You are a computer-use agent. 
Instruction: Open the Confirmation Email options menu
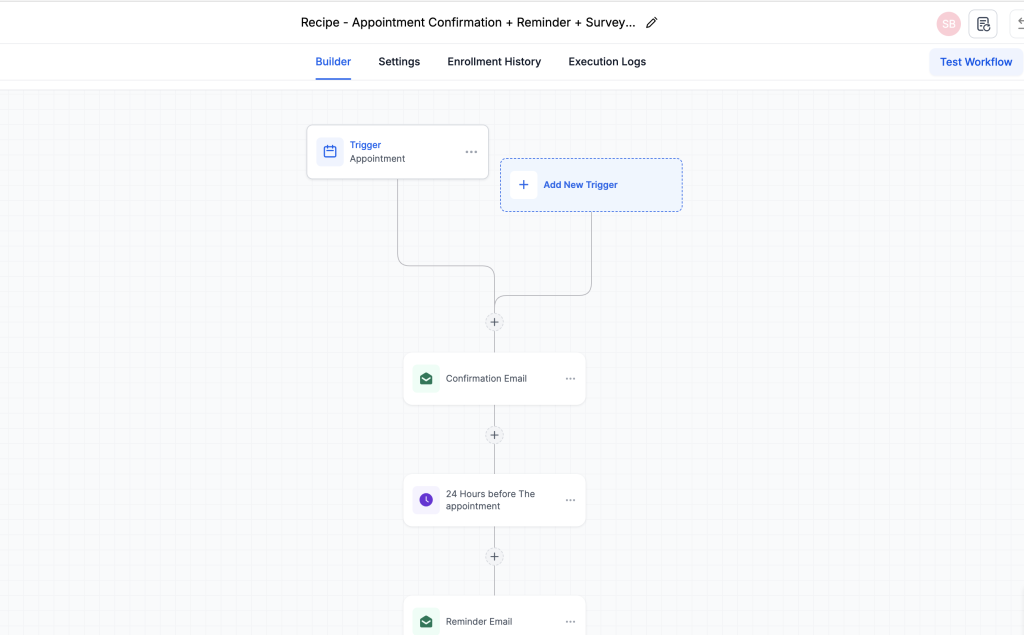point(570,378)
